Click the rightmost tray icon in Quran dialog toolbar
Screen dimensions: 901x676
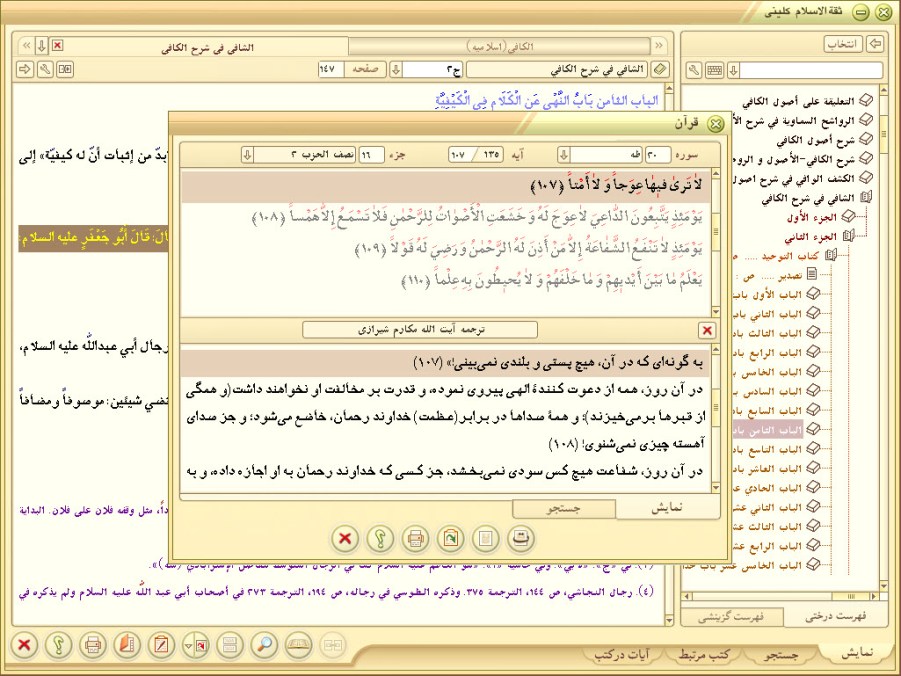[521, 539]
